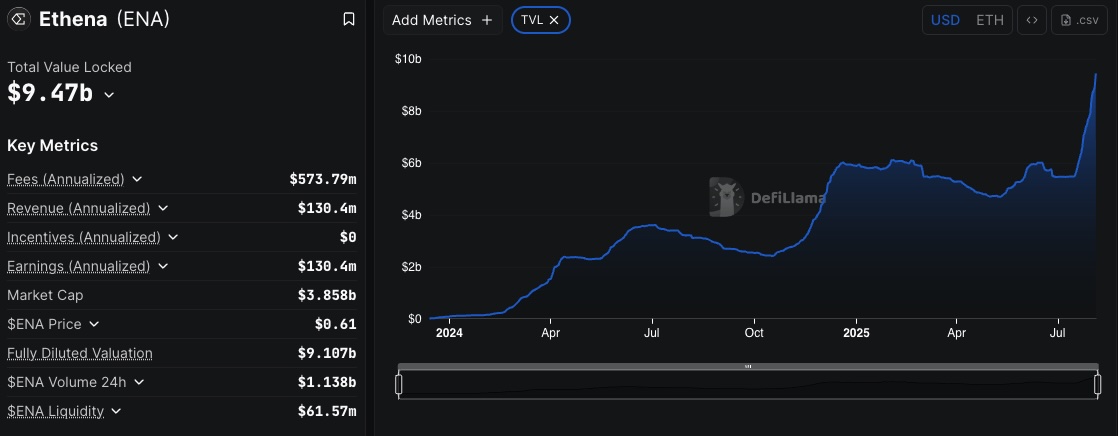
Task: Expand Fees (Annualized) details chevron
Action: point(137,179)
